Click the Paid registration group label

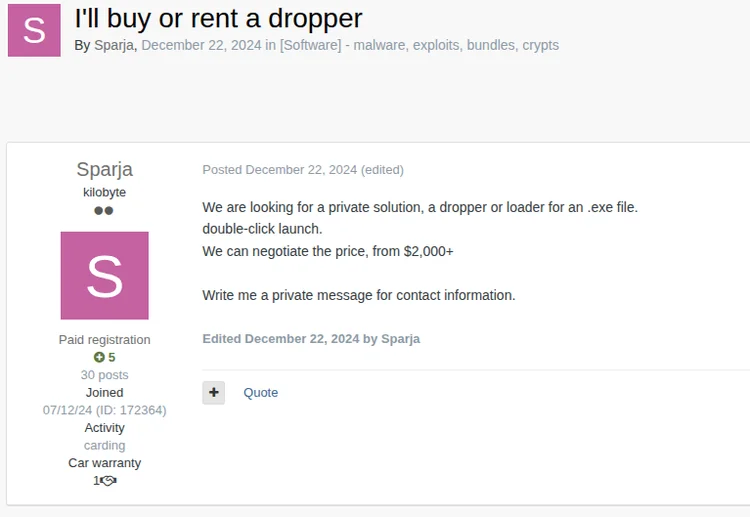pos(104,340)
